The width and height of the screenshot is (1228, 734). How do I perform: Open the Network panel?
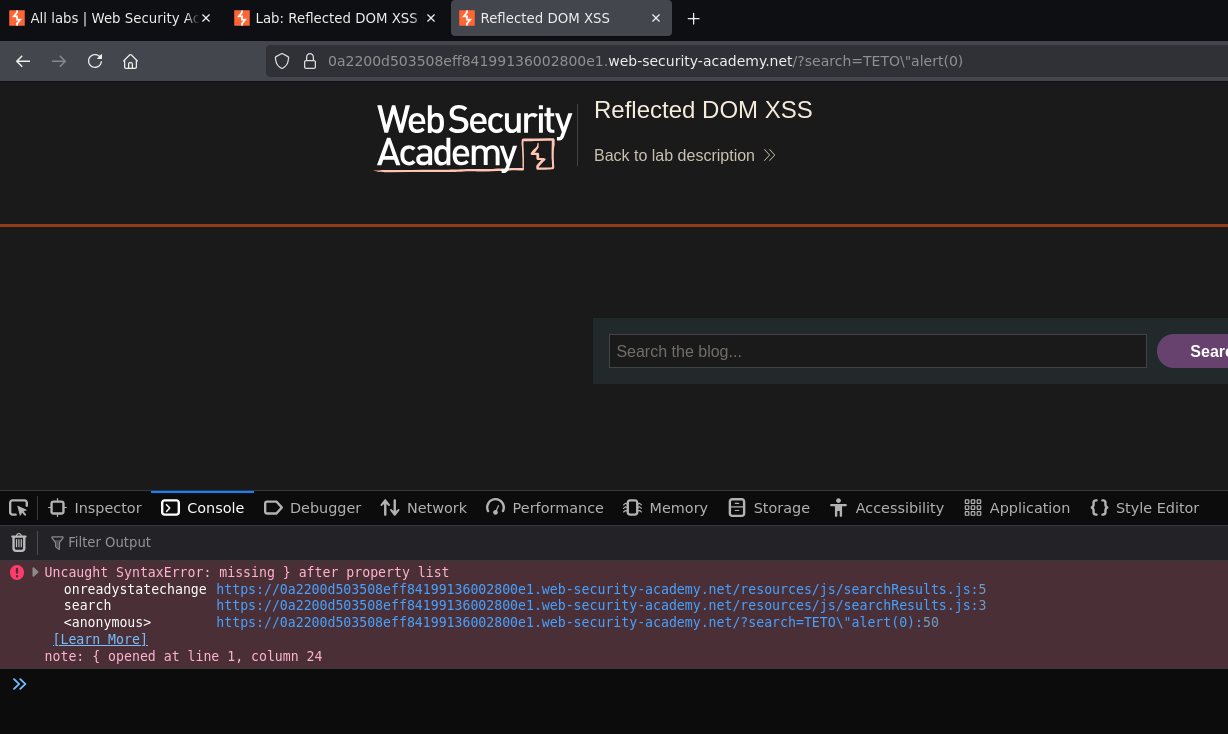click(x=423, y=508)
